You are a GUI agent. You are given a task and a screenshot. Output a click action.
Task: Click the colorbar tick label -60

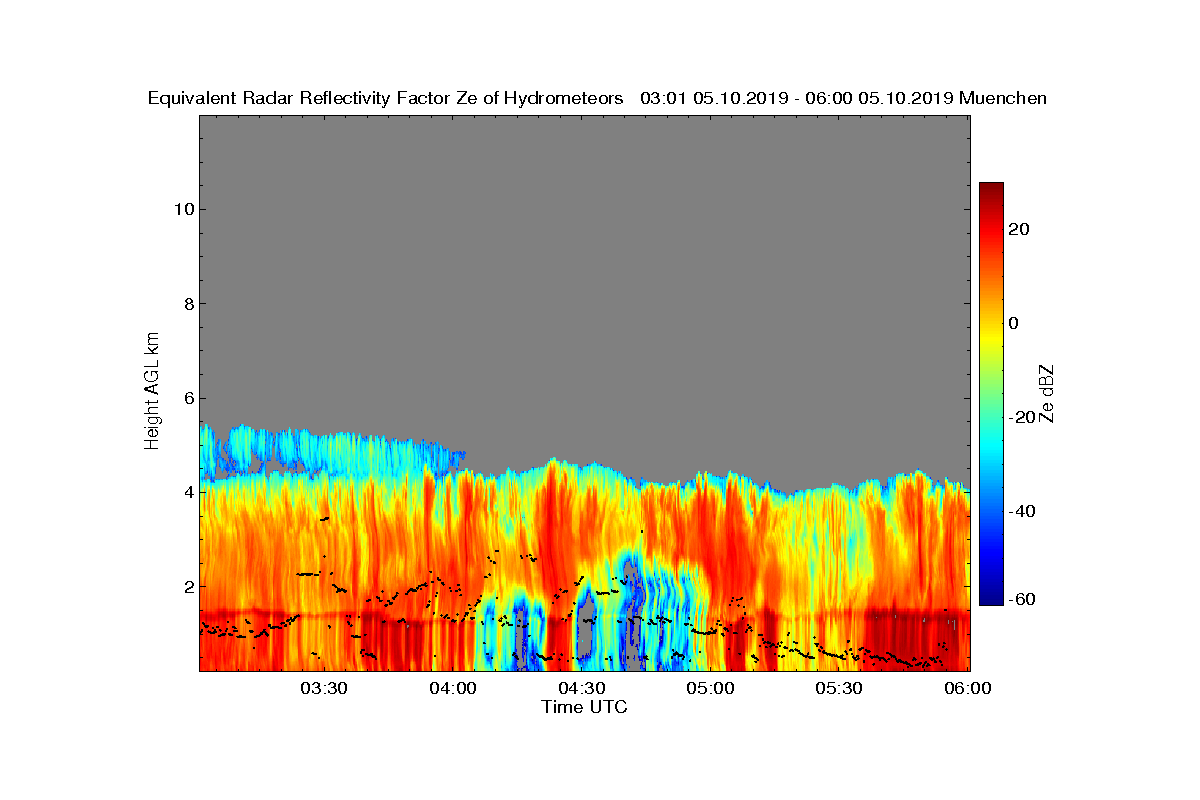[1022, 599]
